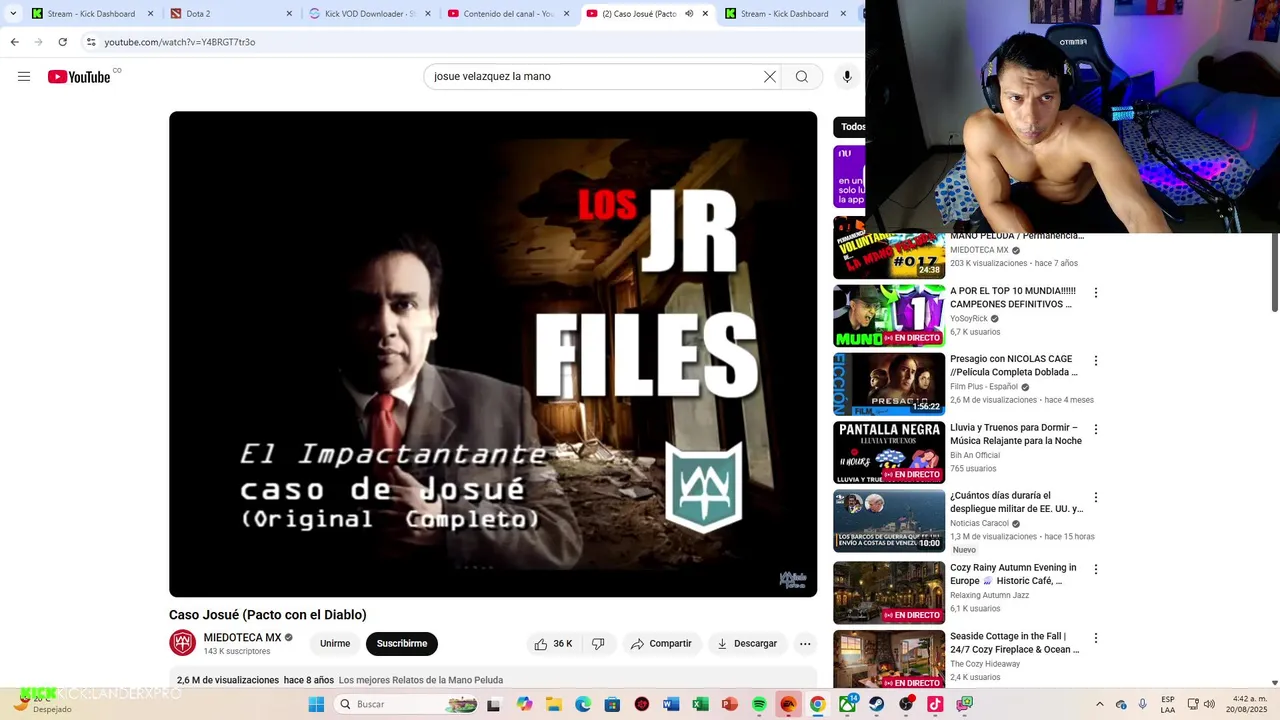Open the Caso Josué video description box

point(493,679)
